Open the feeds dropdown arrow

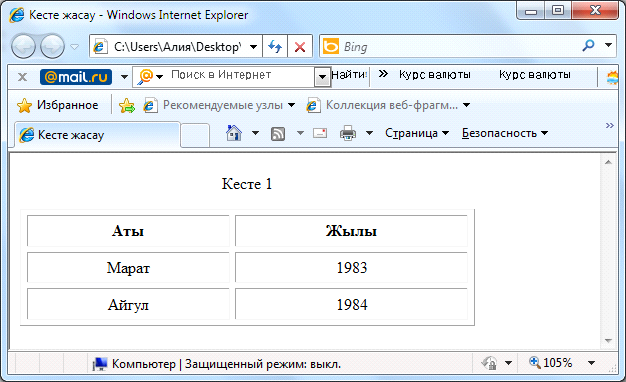click(x=300, y=133)
